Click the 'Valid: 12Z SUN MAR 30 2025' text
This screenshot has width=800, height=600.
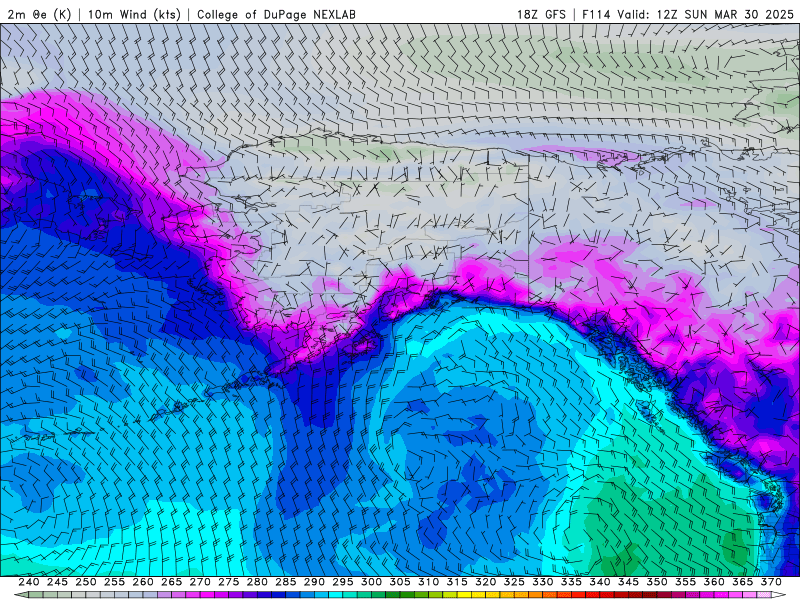[706, 14]
